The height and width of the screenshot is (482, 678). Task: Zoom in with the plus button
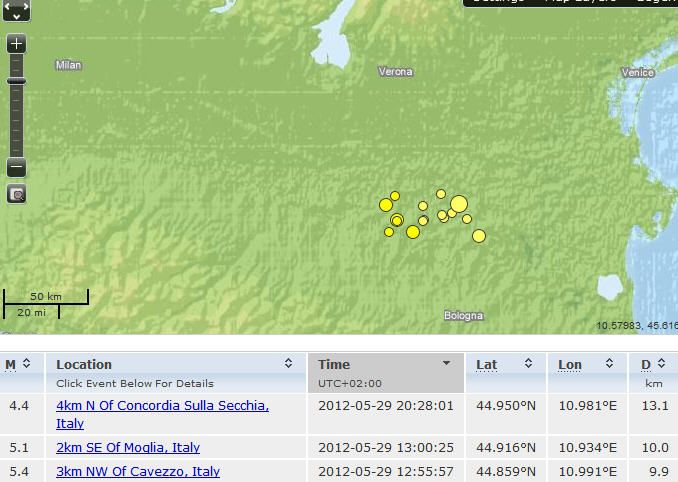tap(16, 44)
